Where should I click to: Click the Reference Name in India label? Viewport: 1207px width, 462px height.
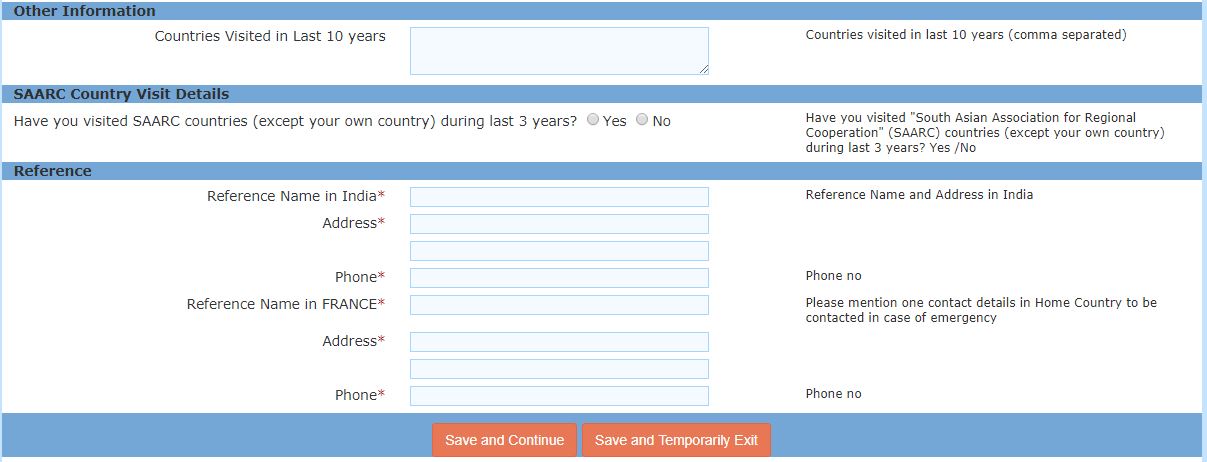click(295, 196)
